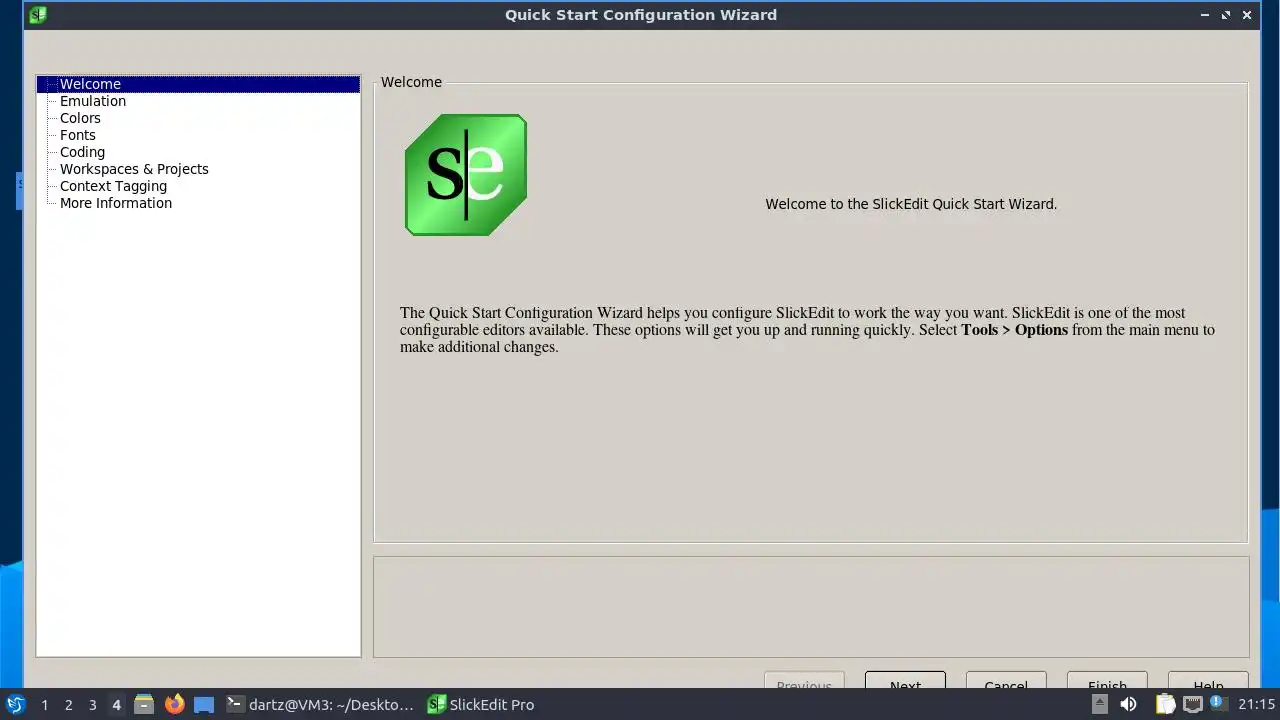
Task: Maximize the Quick Start Configuration Wizard window
Action: [x=1226, y=15]
